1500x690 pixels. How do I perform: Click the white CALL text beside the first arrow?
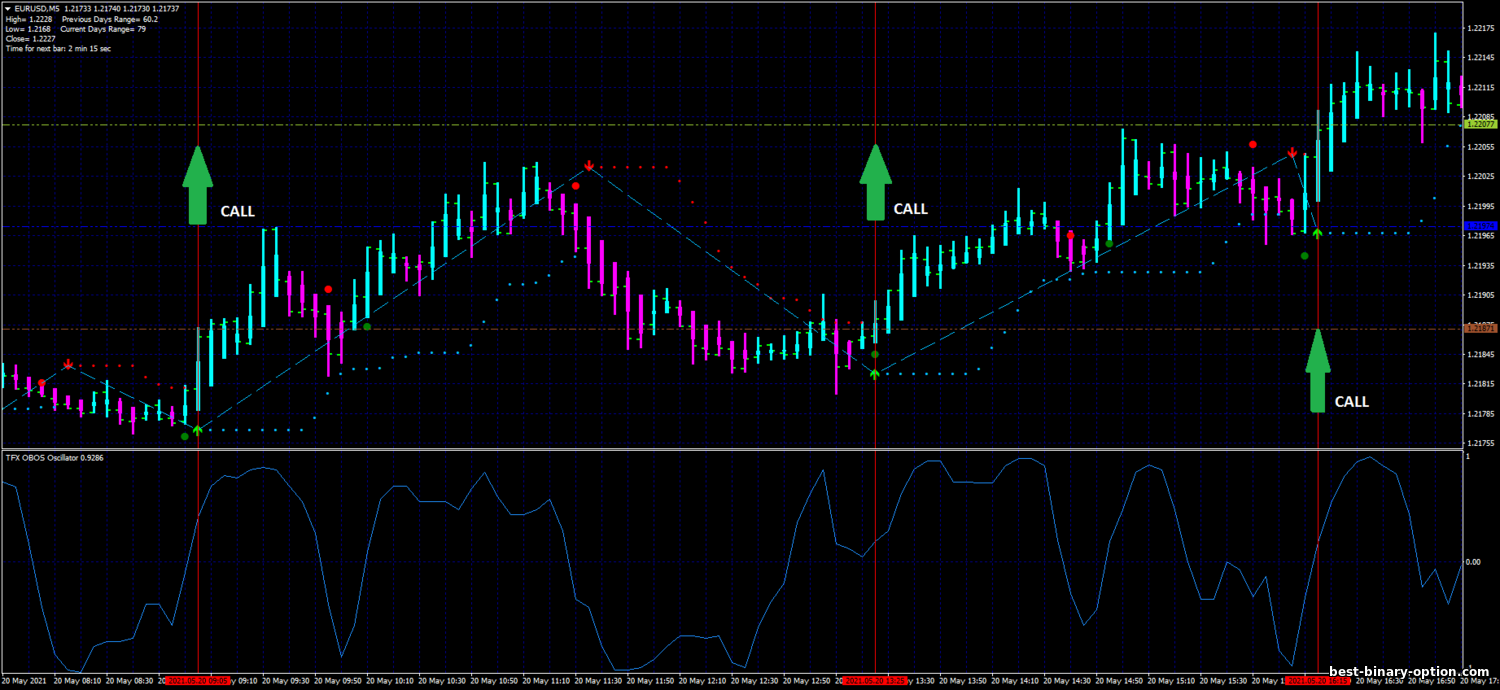(238, 212)
